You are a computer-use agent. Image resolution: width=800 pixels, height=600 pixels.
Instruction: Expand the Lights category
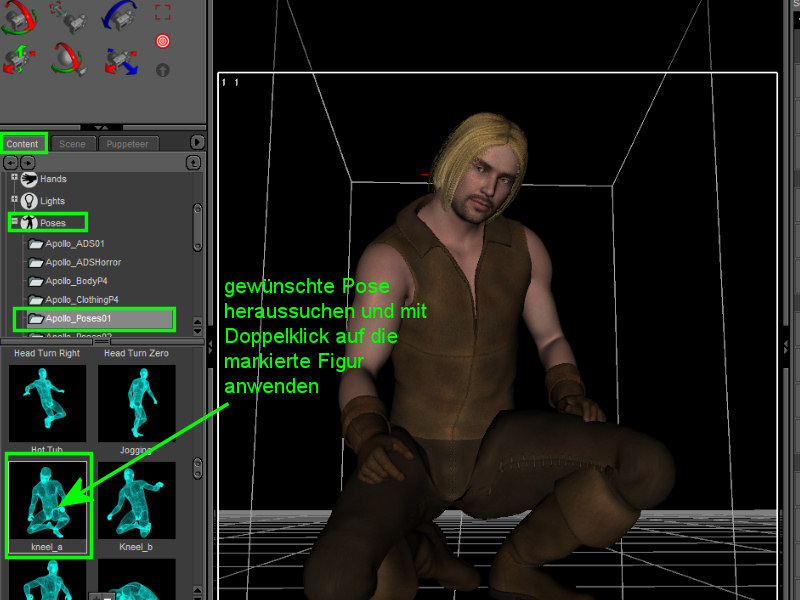pyautogui.click(x=14, y=199)
